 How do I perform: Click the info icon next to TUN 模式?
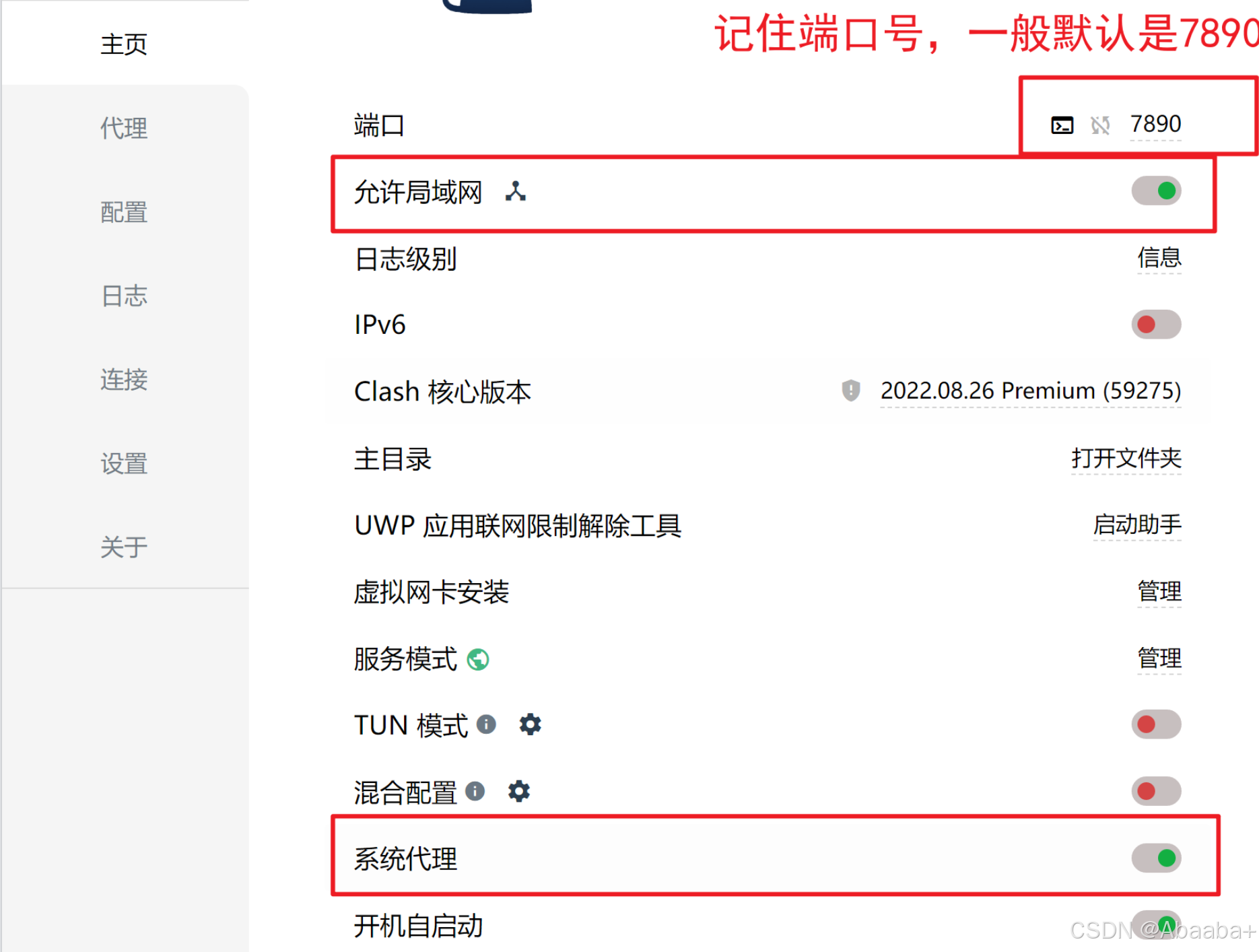[486, 724]
